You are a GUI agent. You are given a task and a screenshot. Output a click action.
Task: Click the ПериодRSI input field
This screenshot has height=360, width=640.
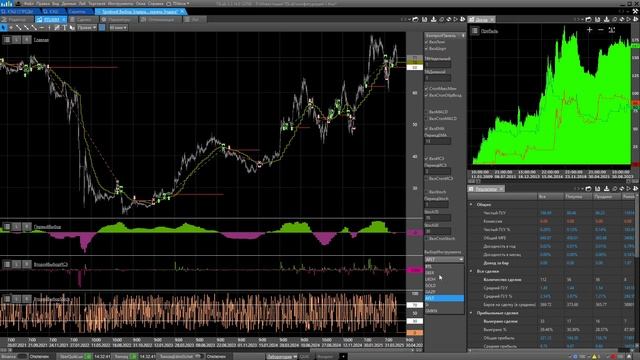pos(438,171)
